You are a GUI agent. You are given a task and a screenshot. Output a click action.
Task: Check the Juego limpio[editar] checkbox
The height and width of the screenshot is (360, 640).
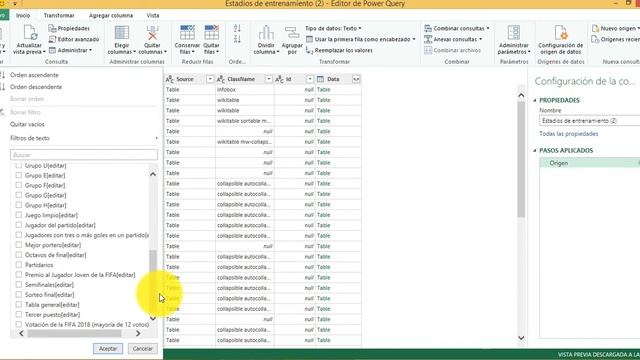point(18,215)
